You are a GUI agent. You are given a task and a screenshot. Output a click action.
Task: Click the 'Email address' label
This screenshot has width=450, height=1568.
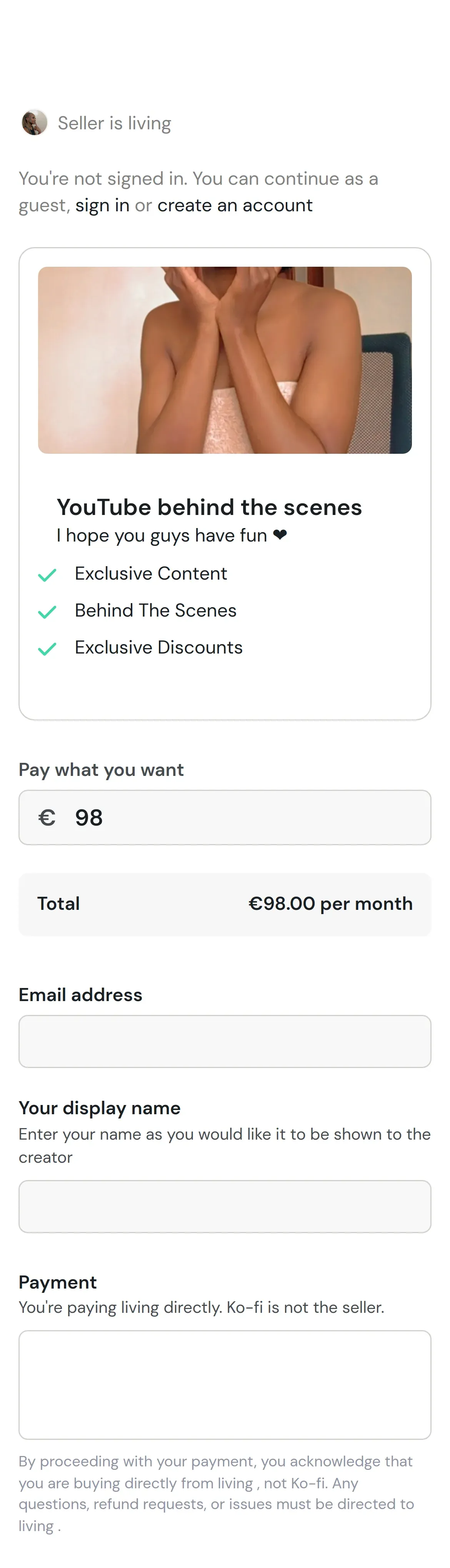click(80, 995)
